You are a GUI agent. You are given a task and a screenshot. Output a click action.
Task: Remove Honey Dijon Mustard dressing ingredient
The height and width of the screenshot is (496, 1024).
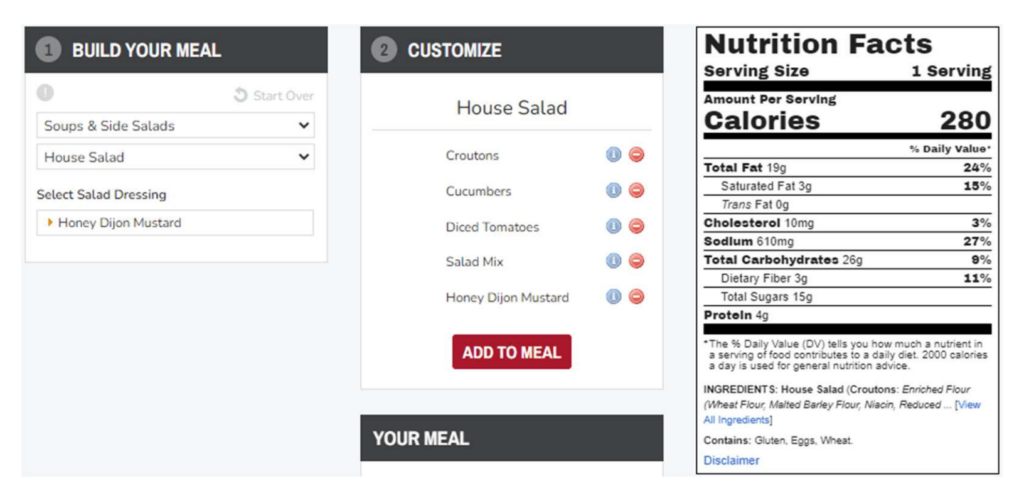pyautogui.click(x=636, y=297)
